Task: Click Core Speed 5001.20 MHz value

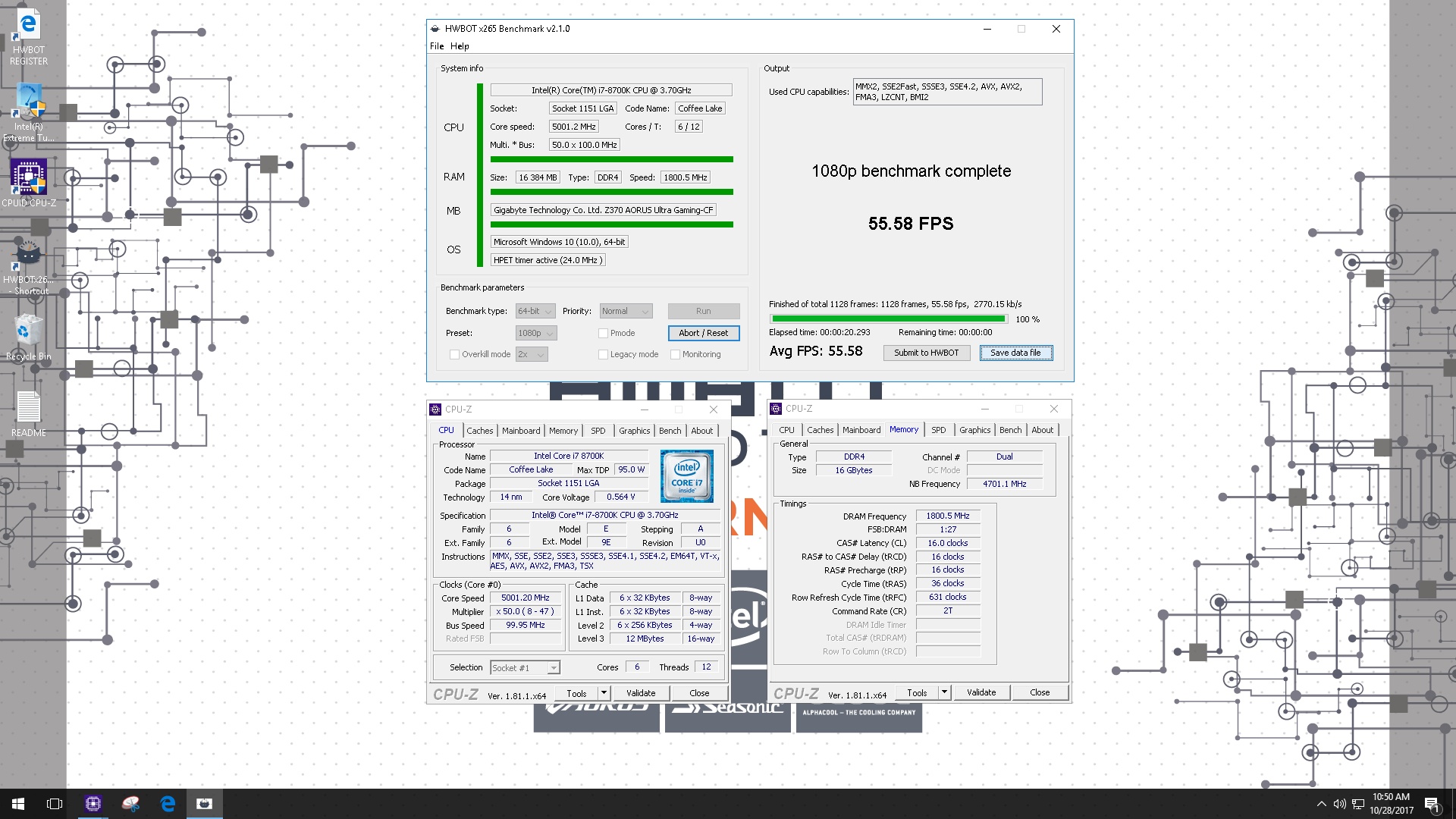Action: coord(526,598)
